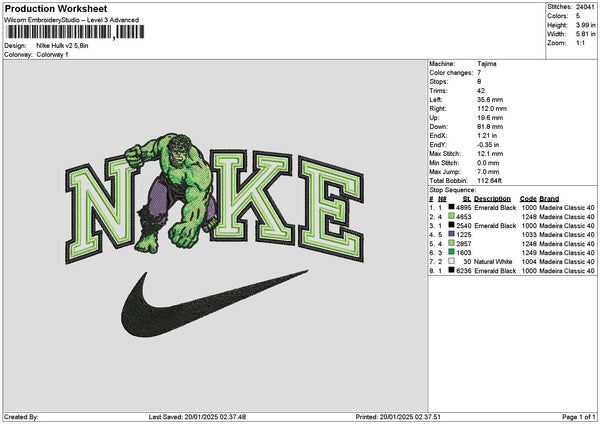Click the black swatch for stop 1 (4895 stitches)
Screen dimensions: 600x424
(x=452, y=207)
